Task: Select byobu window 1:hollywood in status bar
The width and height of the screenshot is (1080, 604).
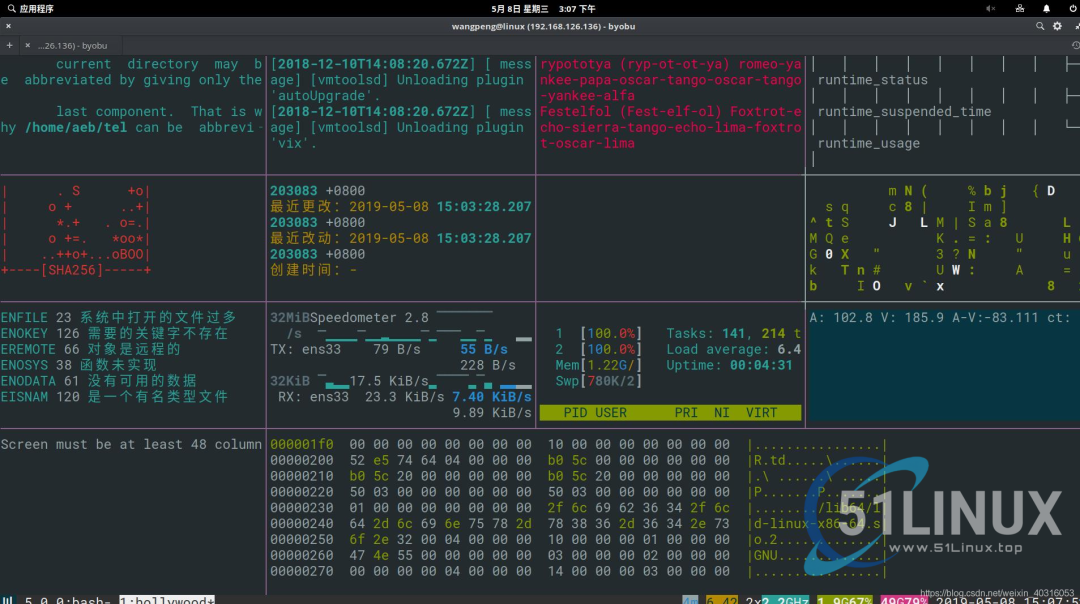Action: [x=167, y=600]
